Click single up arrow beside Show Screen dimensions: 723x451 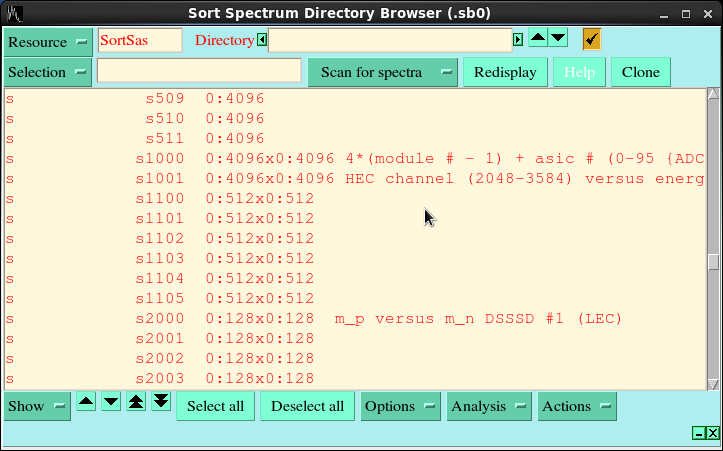87,402
